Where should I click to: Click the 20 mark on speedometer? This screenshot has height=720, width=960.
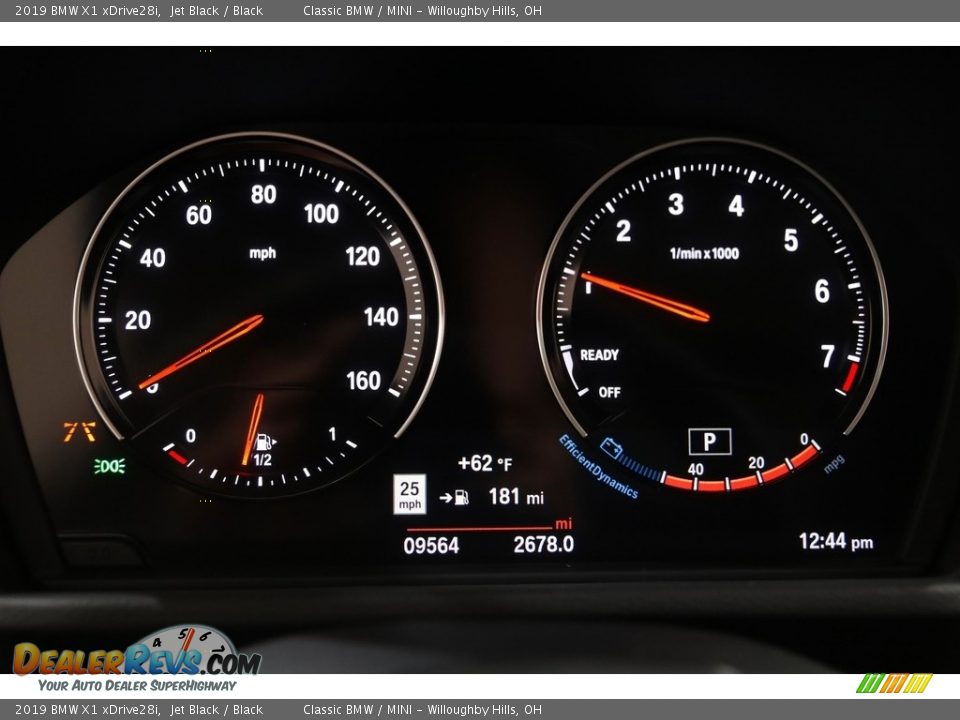pos(138,320)
